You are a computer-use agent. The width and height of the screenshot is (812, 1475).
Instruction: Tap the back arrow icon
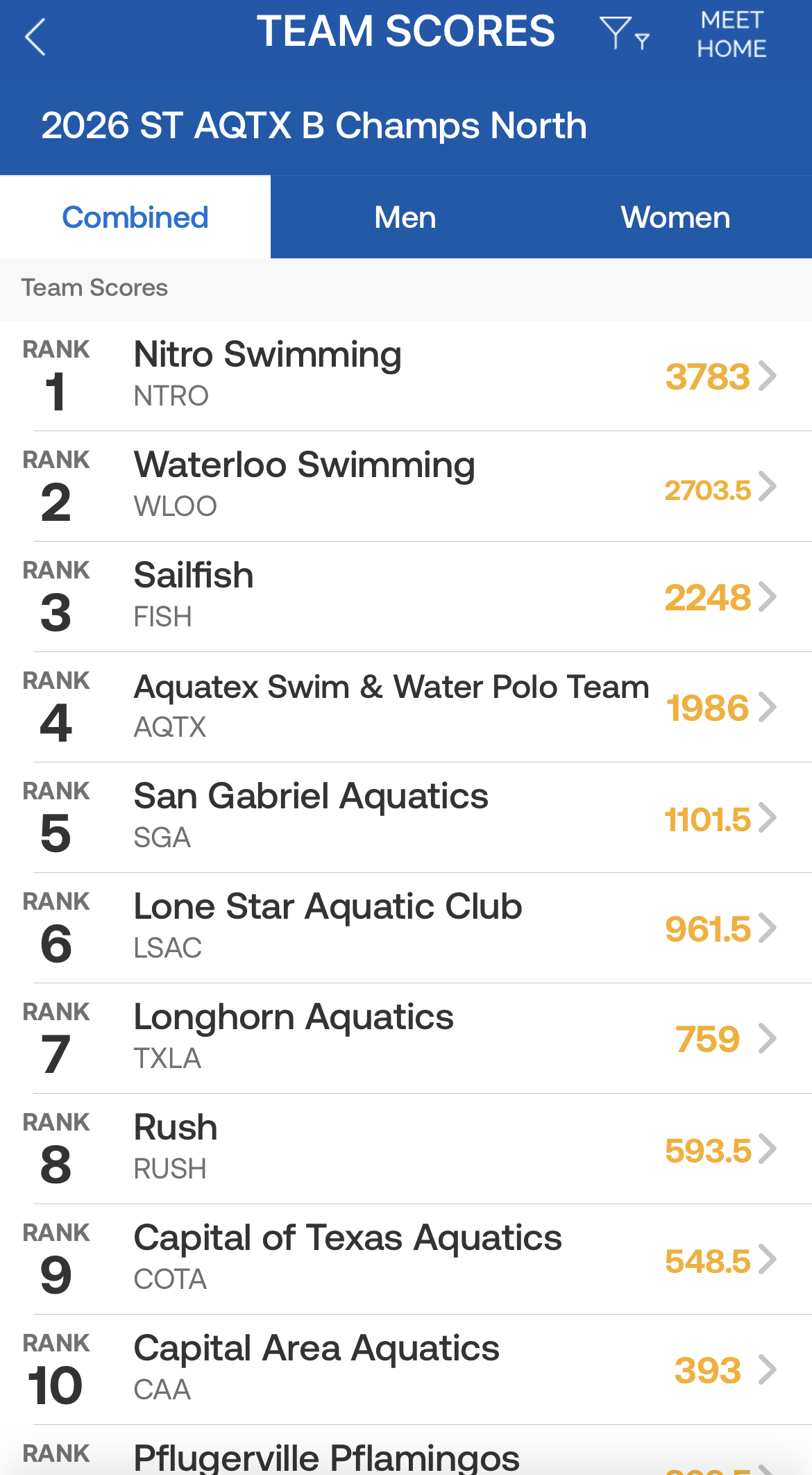[35, 37]
